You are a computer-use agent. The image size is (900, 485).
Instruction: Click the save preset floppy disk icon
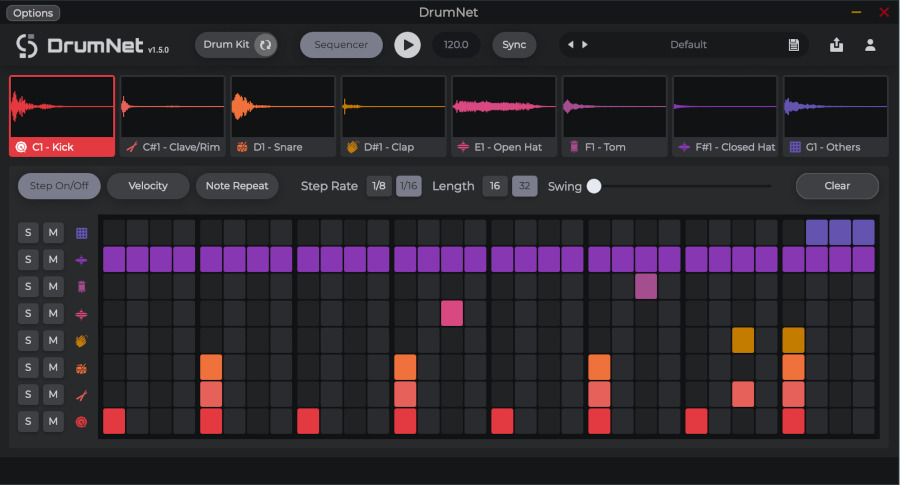(793, 45)
